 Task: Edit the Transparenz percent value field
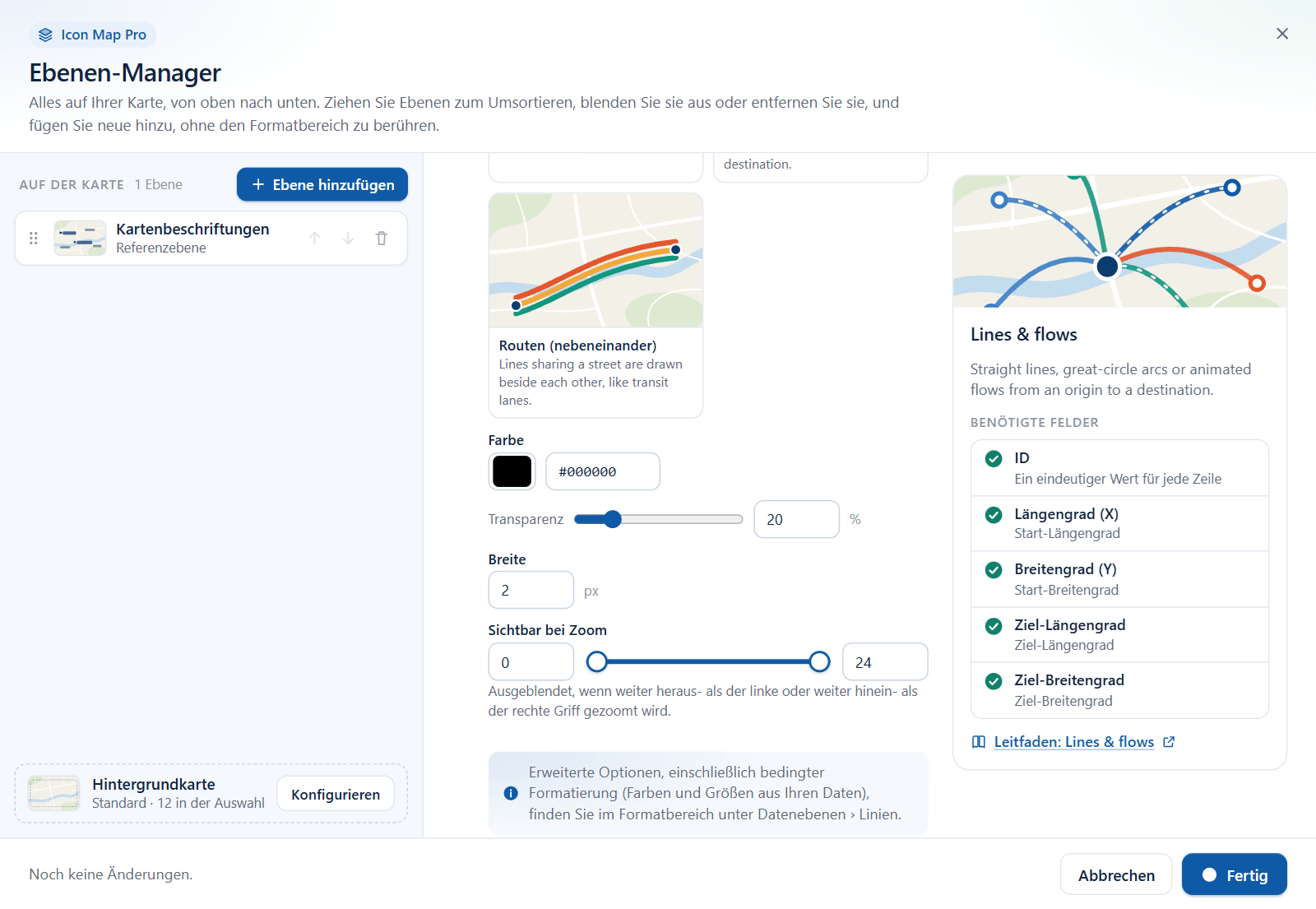pyautogui.click(x=796, y=519)
